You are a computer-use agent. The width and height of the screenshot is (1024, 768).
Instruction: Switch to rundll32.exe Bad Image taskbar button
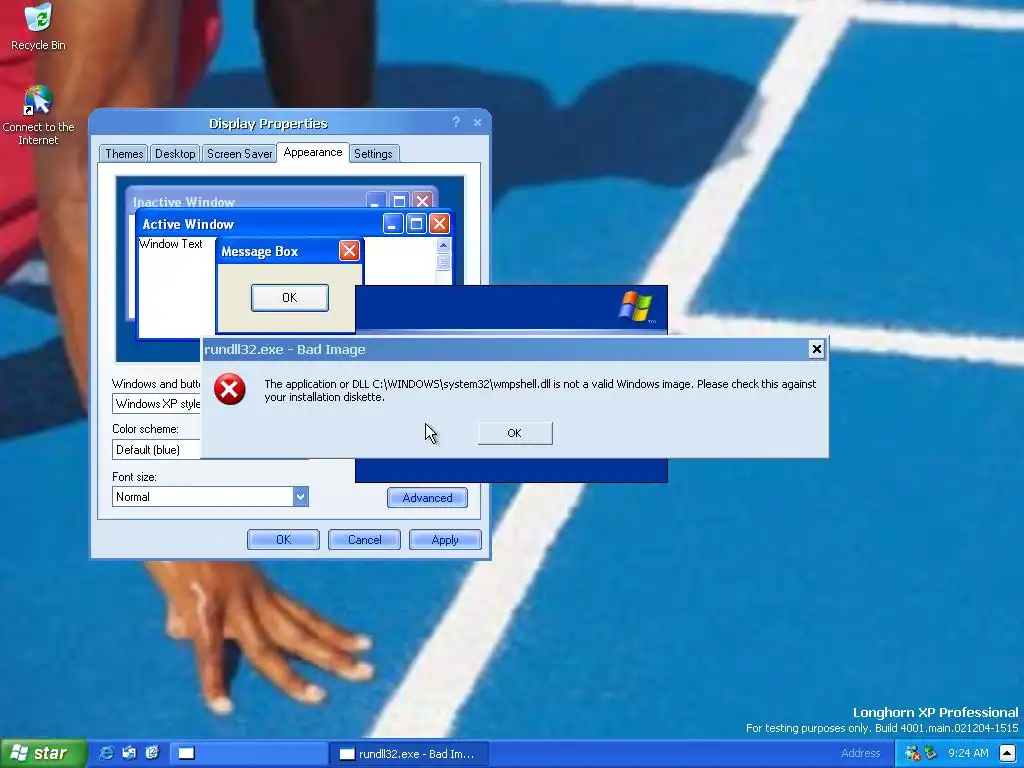pos(408,754)
